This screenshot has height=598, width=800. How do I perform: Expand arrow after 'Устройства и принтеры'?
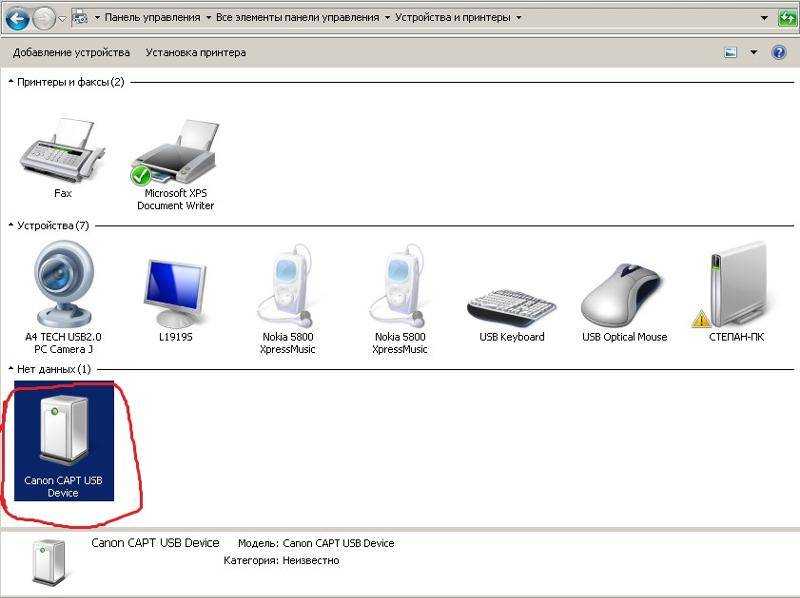coord(518,18)
